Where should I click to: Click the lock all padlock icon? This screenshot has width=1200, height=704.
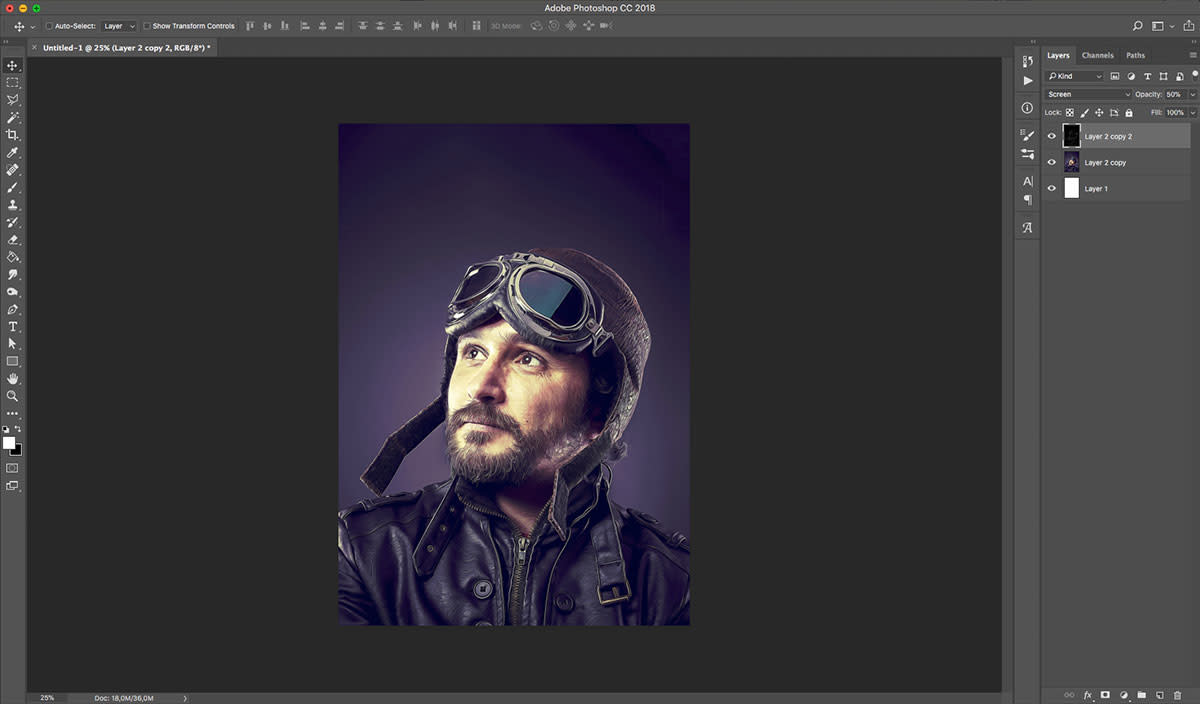pos(1129,113)
